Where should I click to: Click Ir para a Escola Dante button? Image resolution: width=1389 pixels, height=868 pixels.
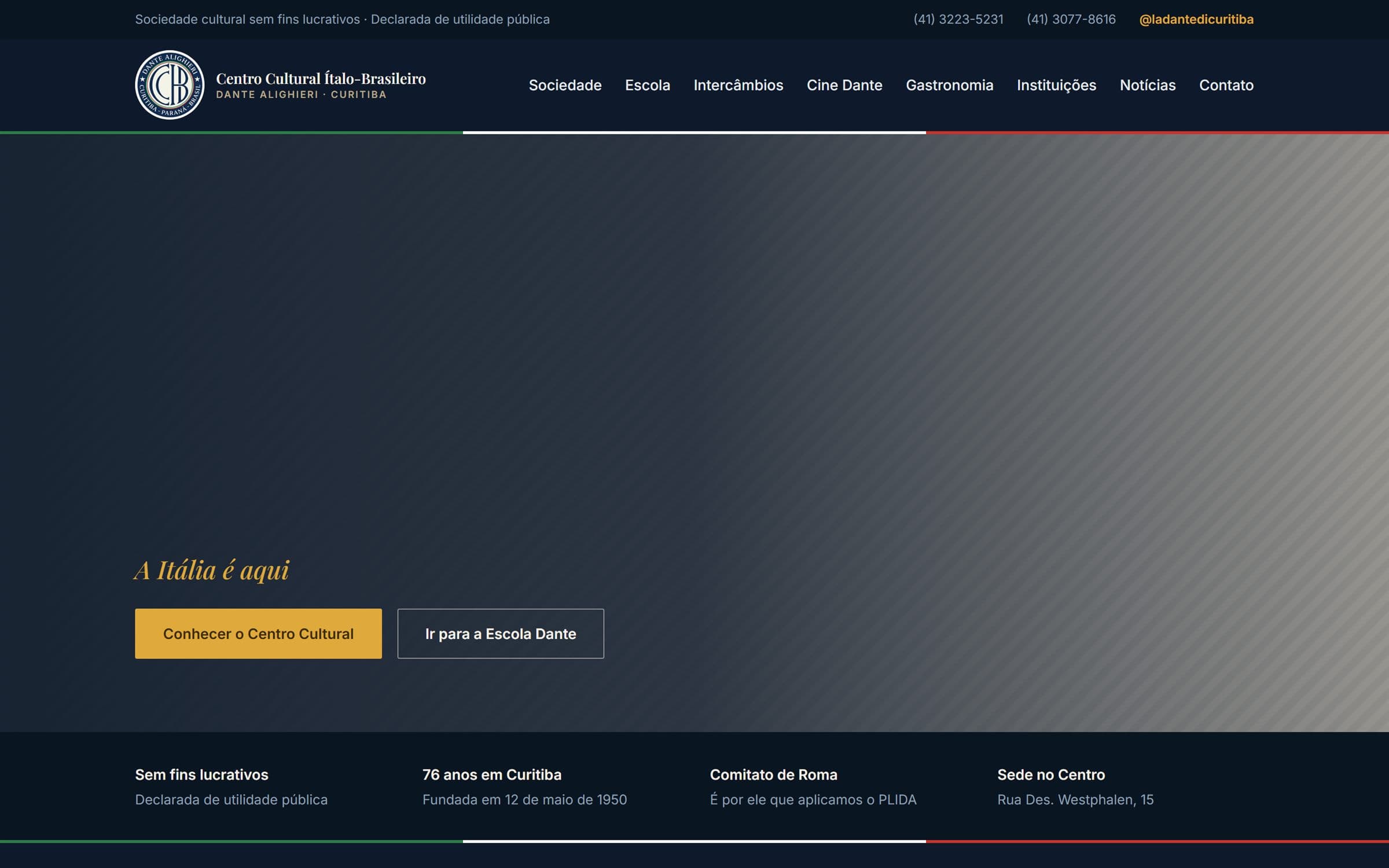point(501,634)
